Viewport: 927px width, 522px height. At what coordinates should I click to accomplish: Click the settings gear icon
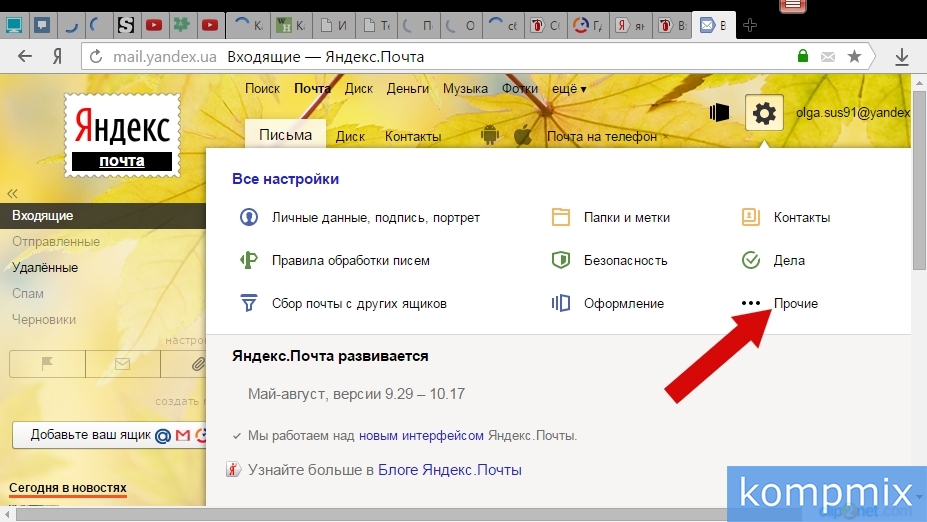coord(764,114)
